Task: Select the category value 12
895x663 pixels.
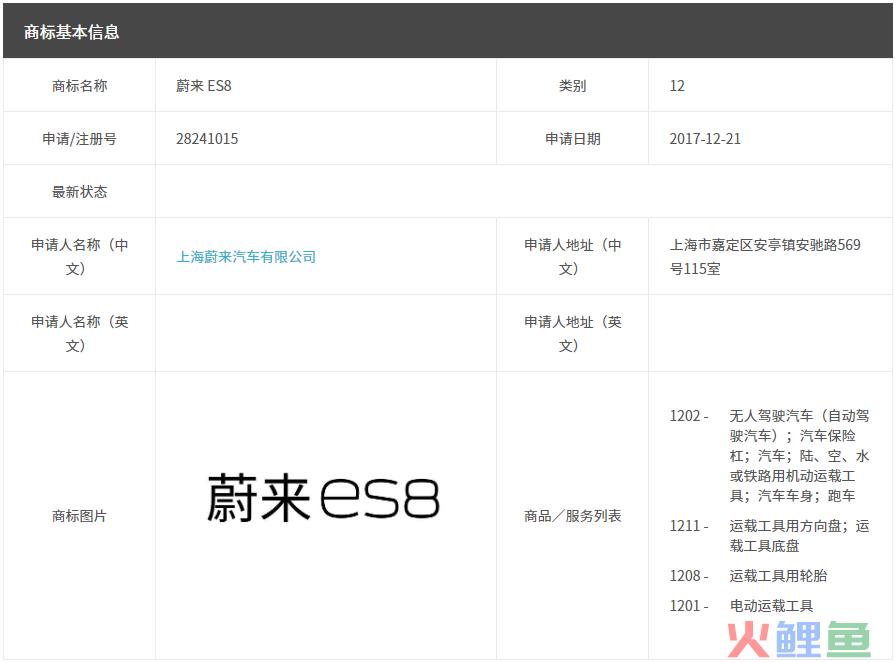Action: point(677,86)
